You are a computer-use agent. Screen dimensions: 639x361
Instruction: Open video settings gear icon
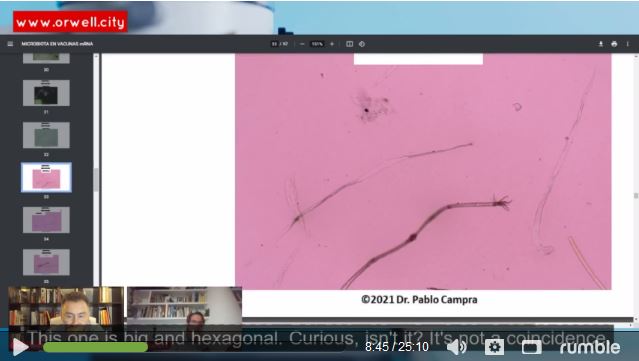pos(494,347)
